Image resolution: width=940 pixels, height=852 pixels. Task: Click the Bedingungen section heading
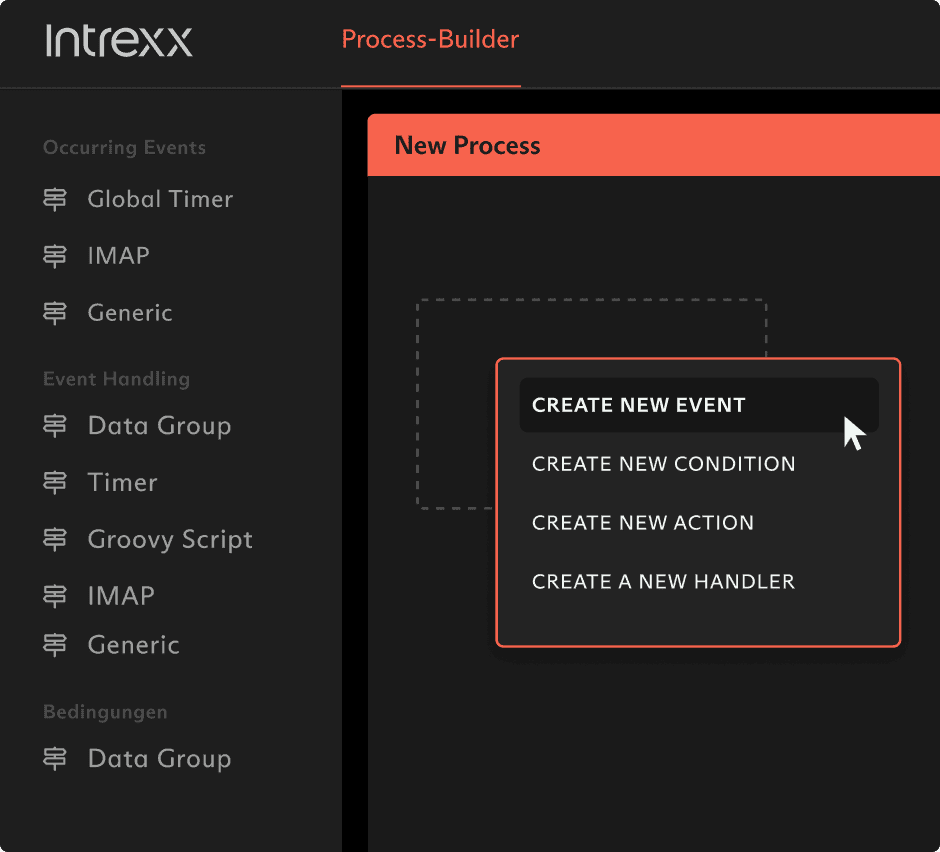[105, 713]
